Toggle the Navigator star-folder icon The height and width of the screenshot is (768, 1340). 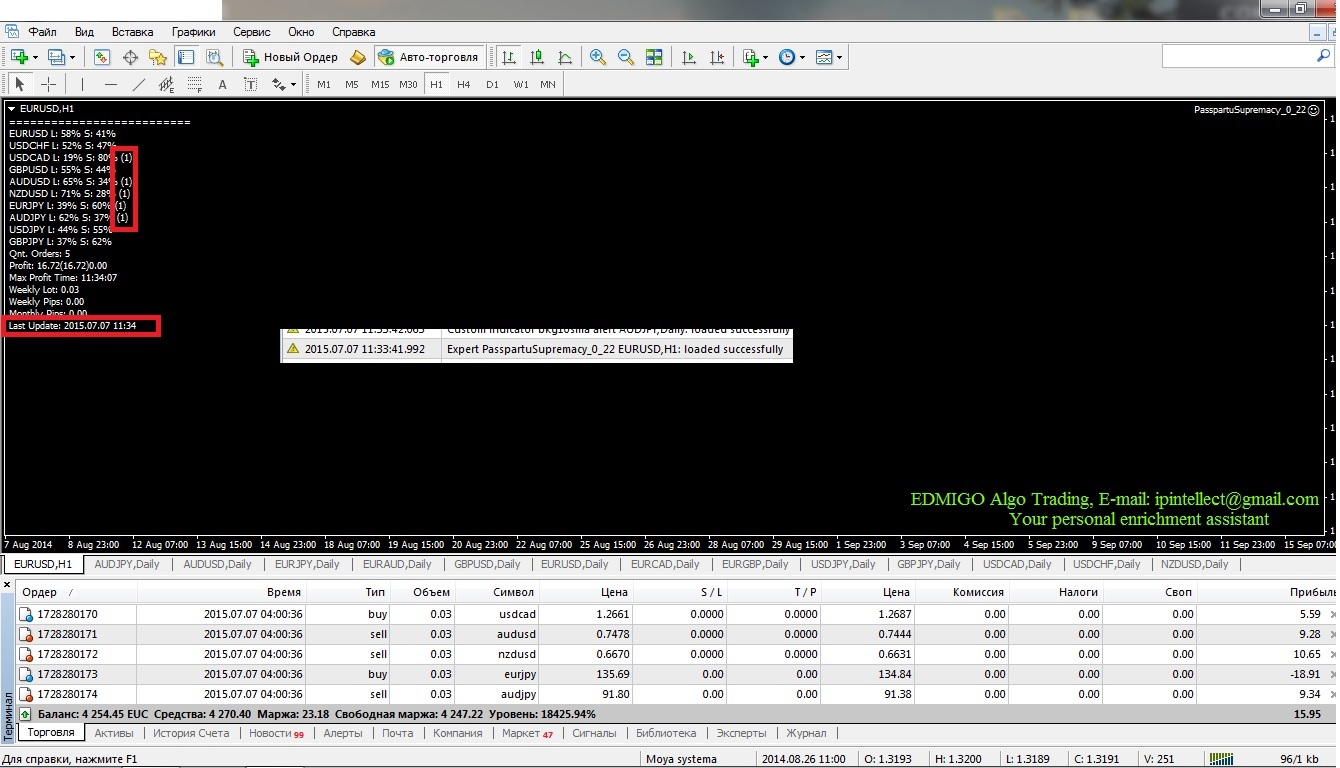158,57
